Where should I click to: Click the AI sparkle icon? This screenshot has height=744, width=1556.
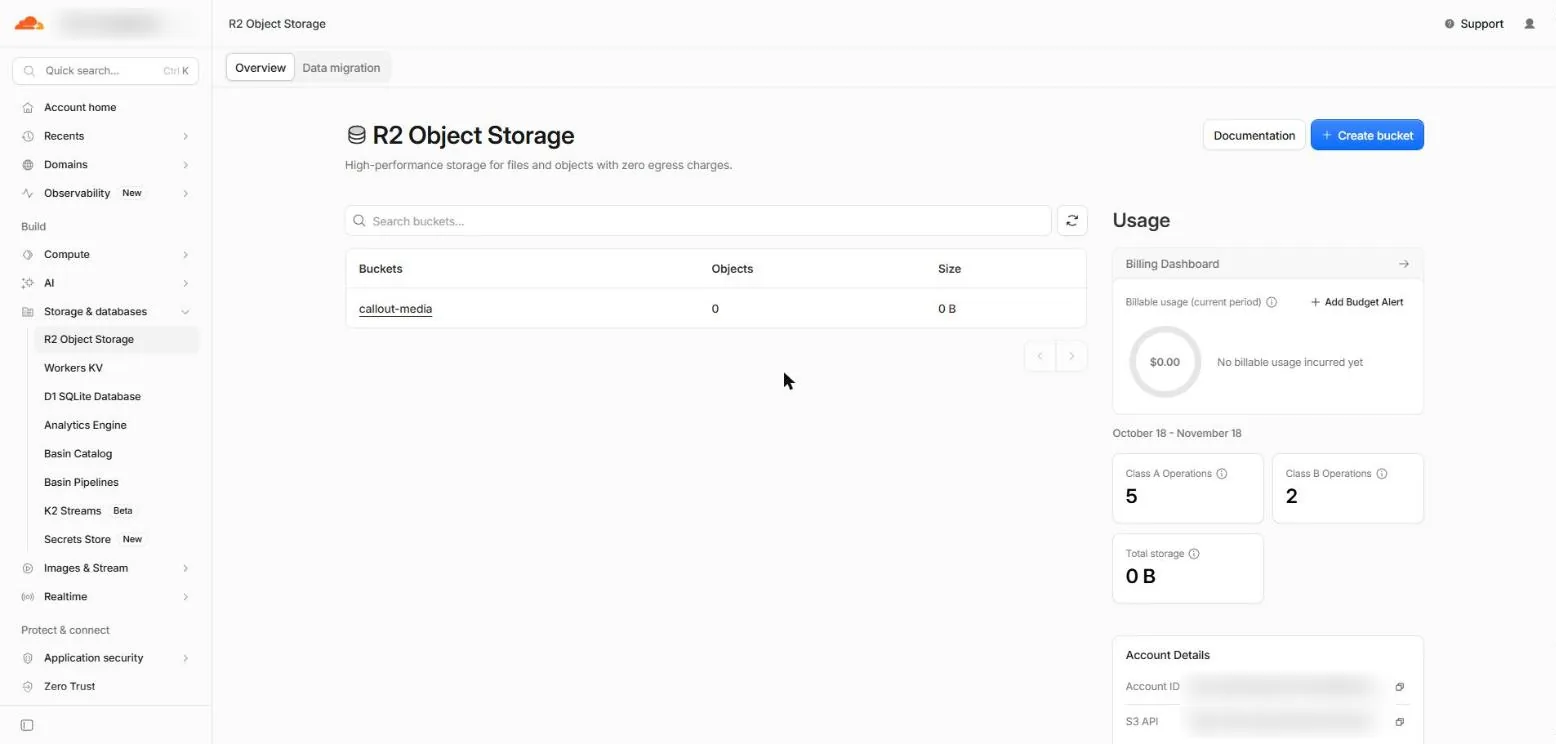coord(28,283)
